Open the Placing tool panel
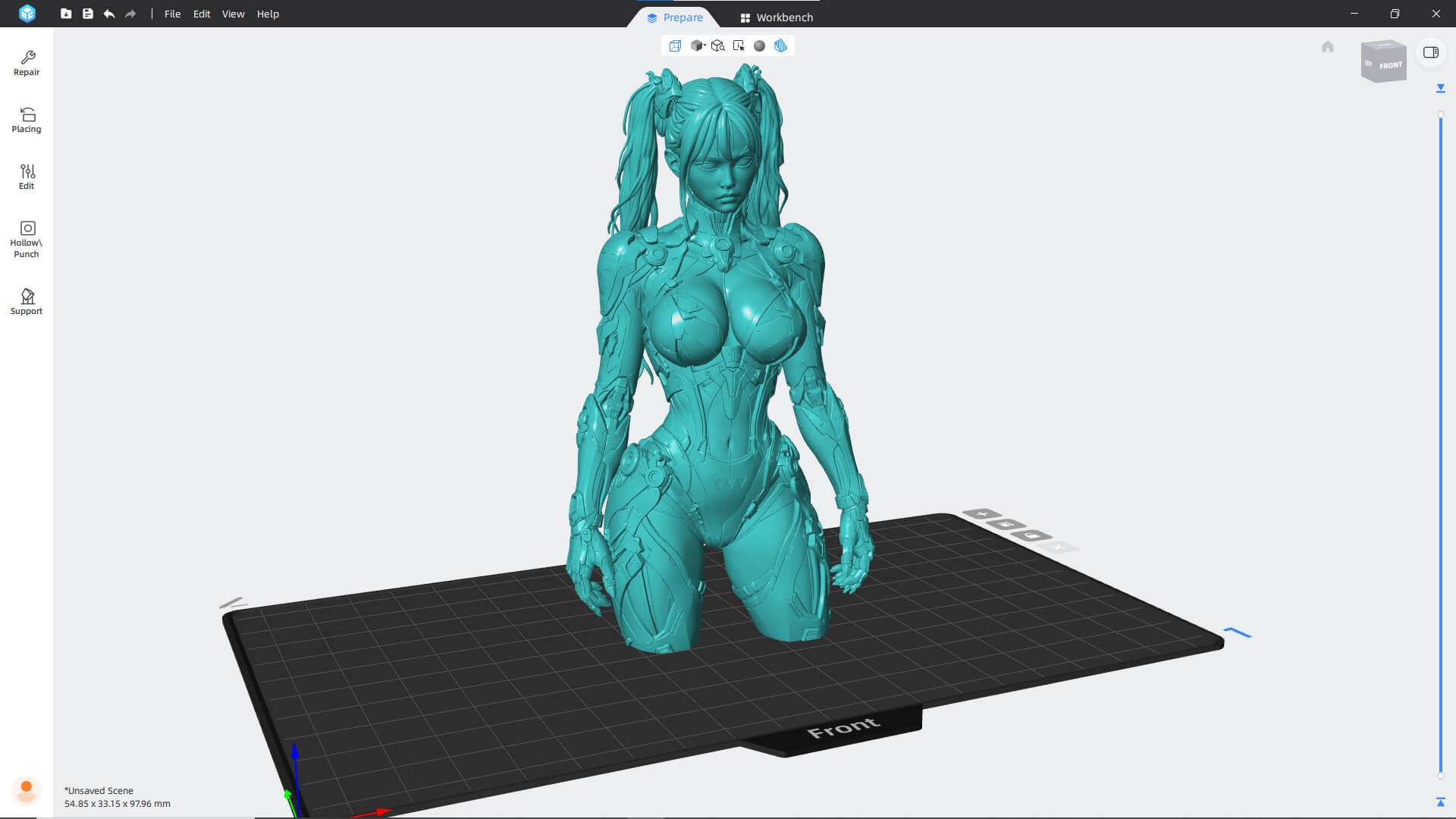This screenshot has height=819, width=1456. 27,120
